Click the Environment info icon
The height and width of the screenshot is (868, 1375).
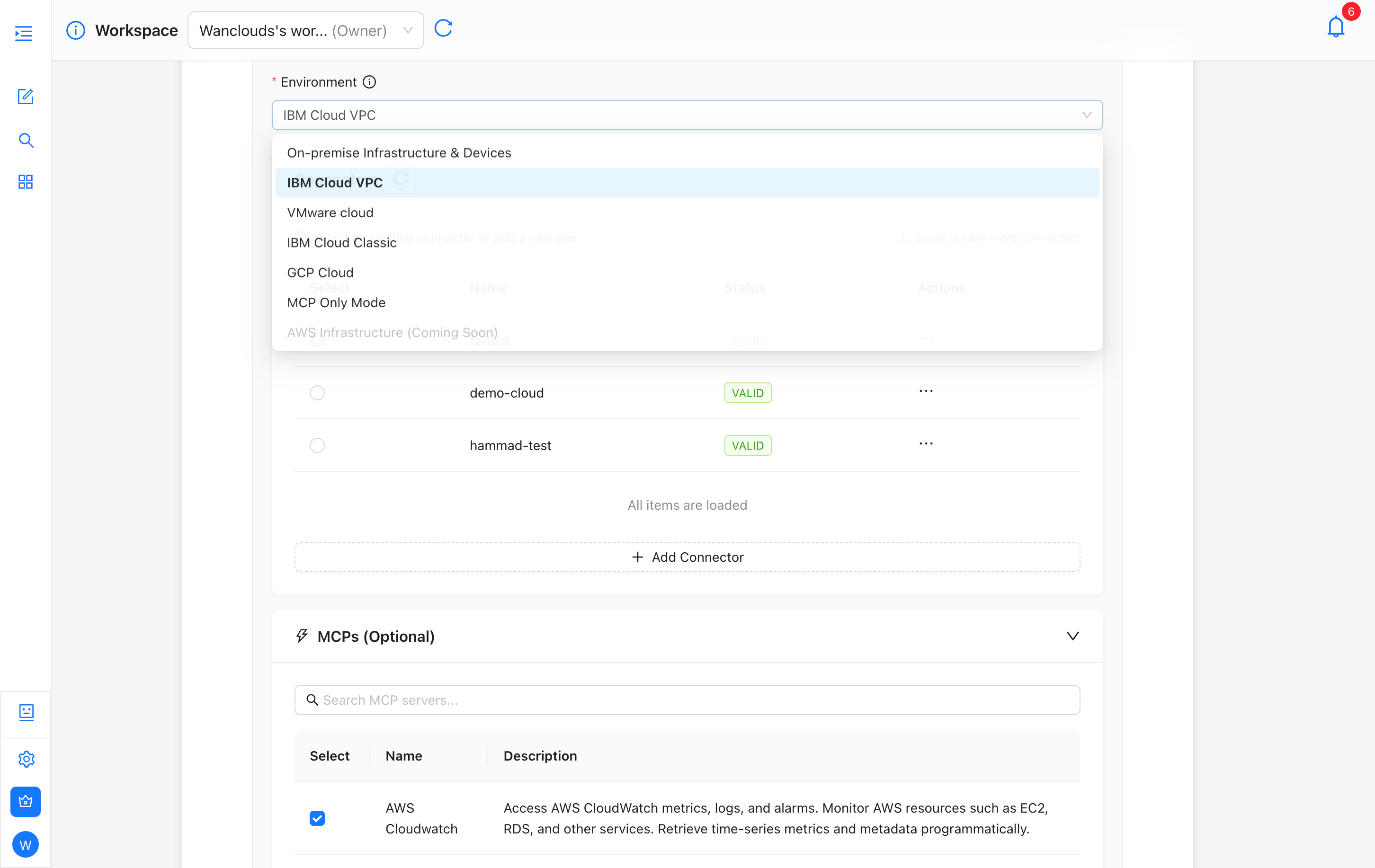[x=369, y=82]
